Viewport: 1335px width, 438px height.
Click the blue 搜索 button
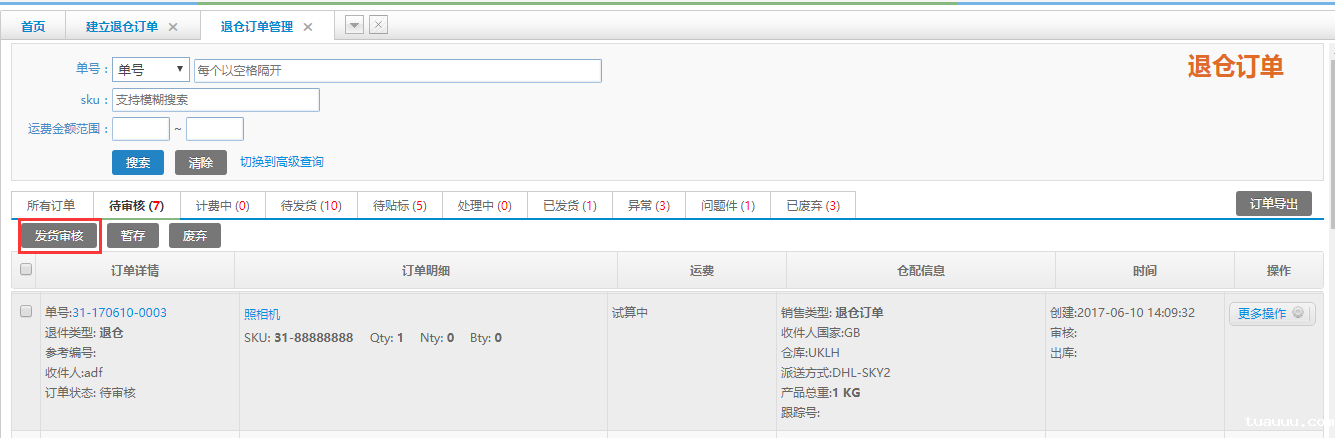pos(138,163)
